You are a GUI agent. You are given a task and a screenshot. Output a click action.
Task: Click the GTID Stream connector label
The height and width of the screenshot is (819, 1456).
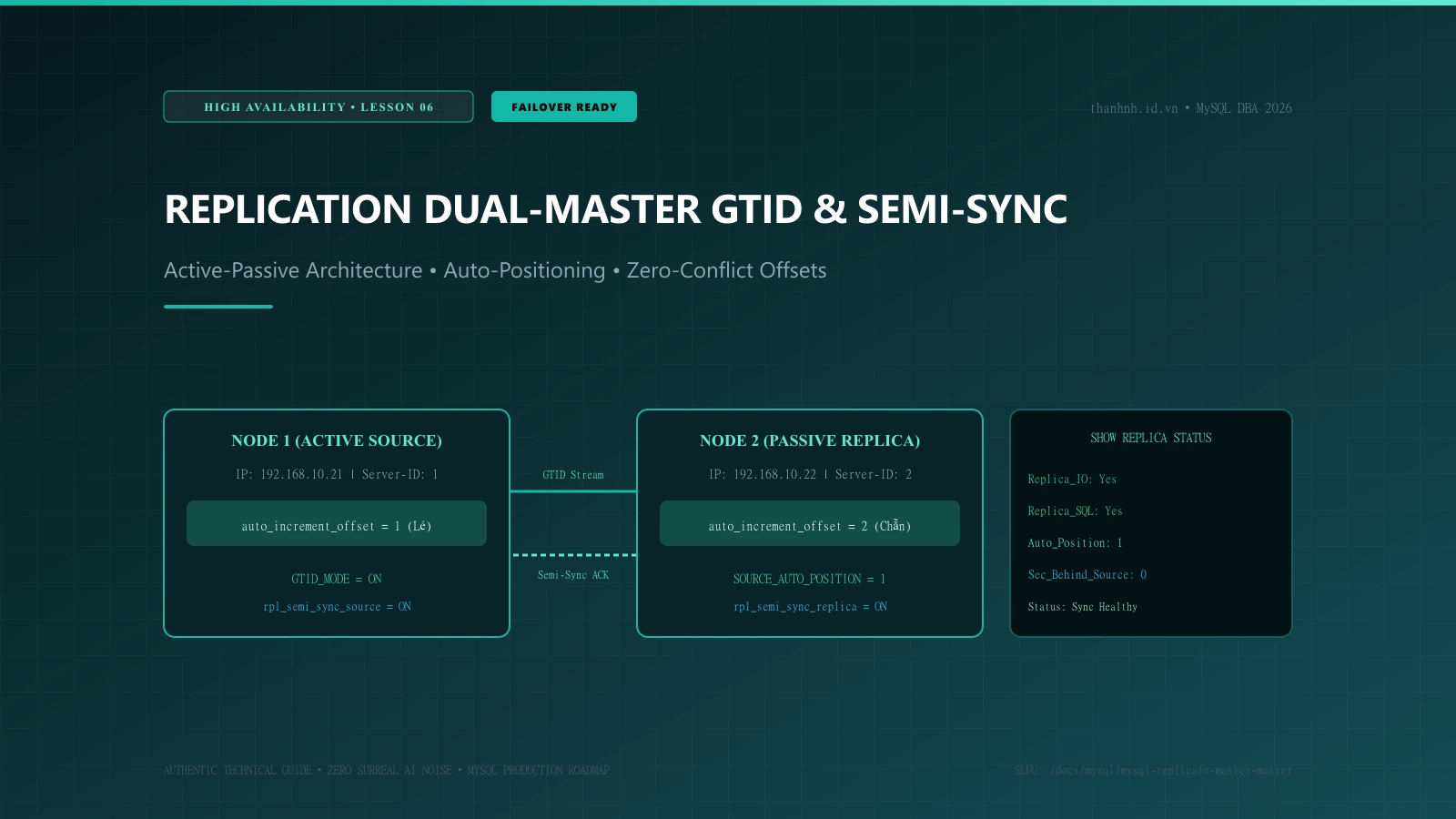(x=573, y=475)
